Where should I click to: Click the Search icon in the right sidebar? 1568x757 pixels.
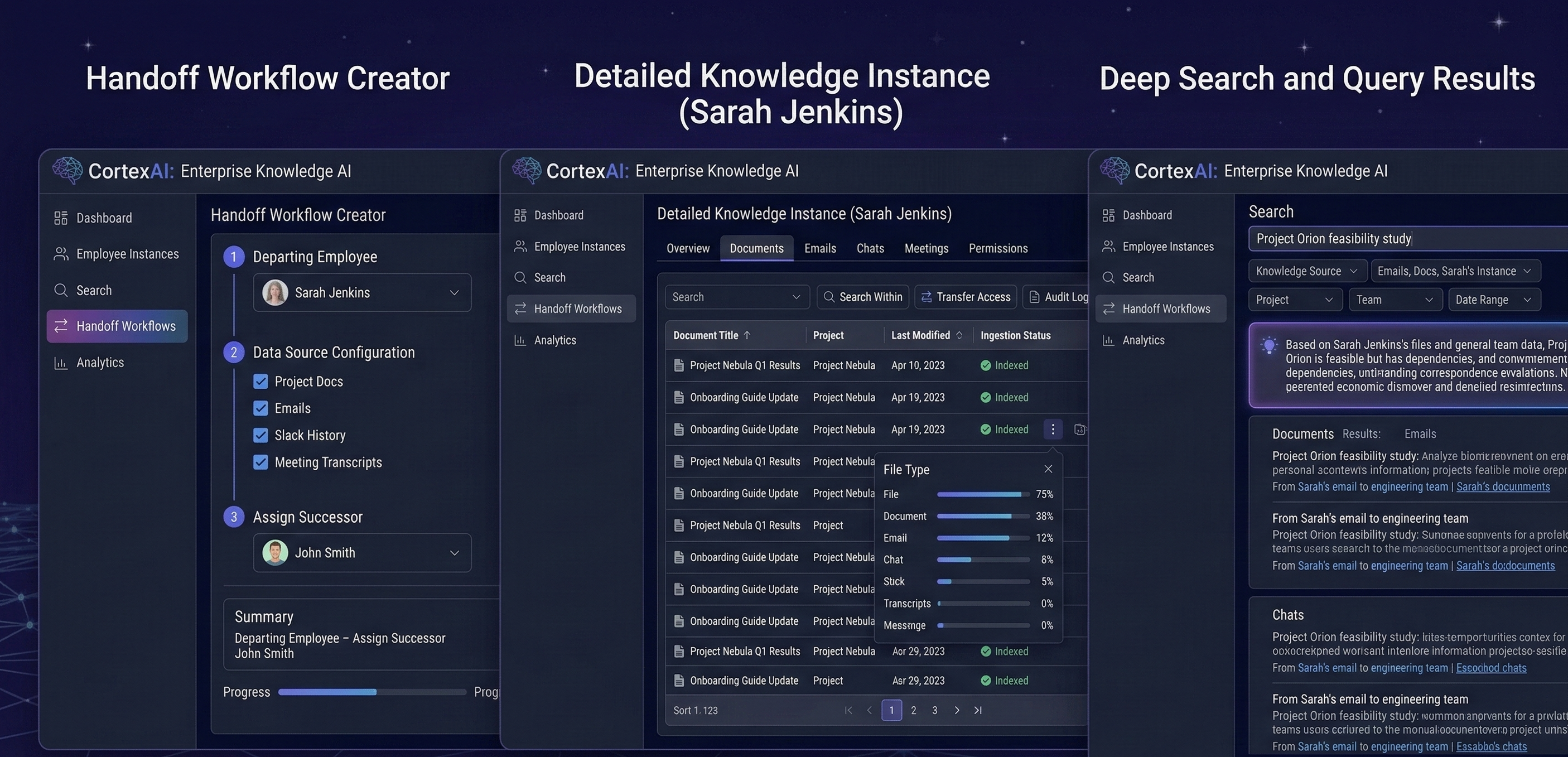point(1109,277)
